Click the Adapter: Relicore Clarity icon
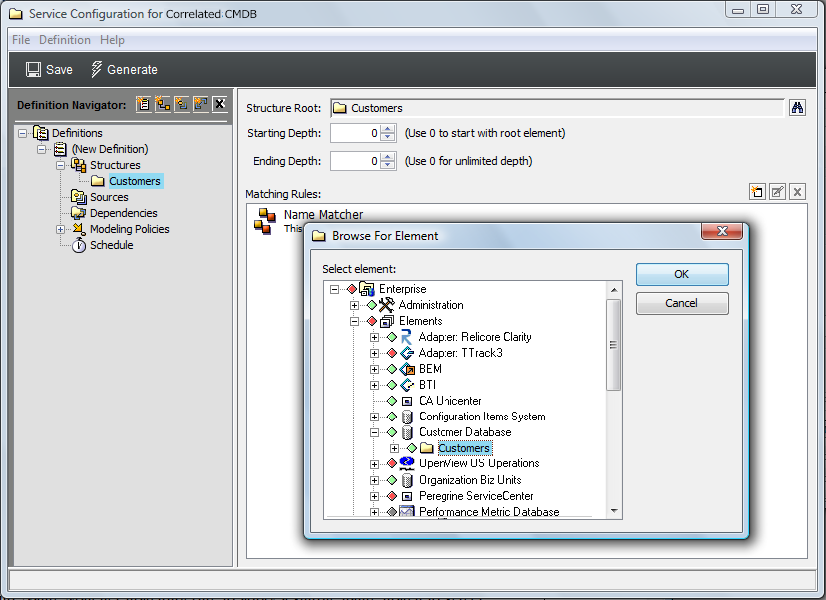Image resolution: width=826 pixels, height=600 pixels. [x=407, y=337]
